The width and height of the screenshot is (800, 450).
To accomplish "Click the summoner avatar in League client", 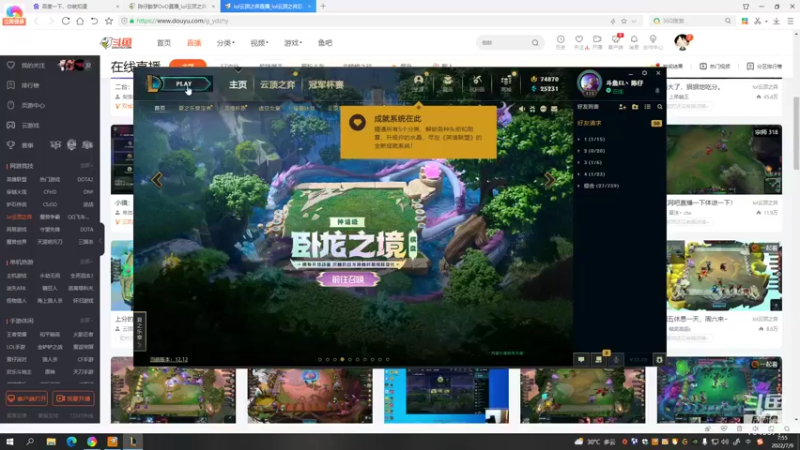I will coord(589,83).
